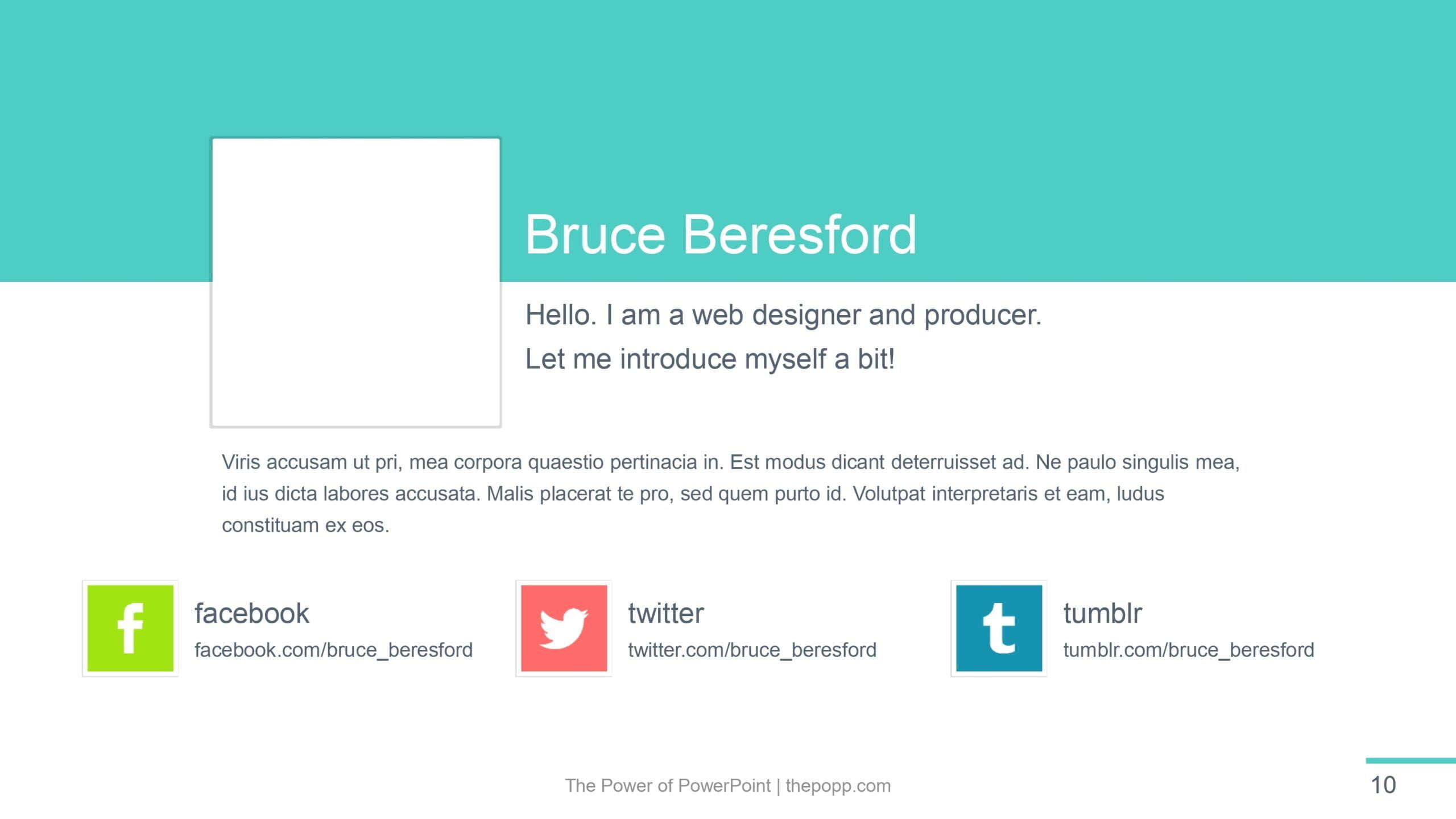Click the 'Let me introduce myself a bit!' line
Viewport: 1456px width, 819px height.
tap(710, 359)
